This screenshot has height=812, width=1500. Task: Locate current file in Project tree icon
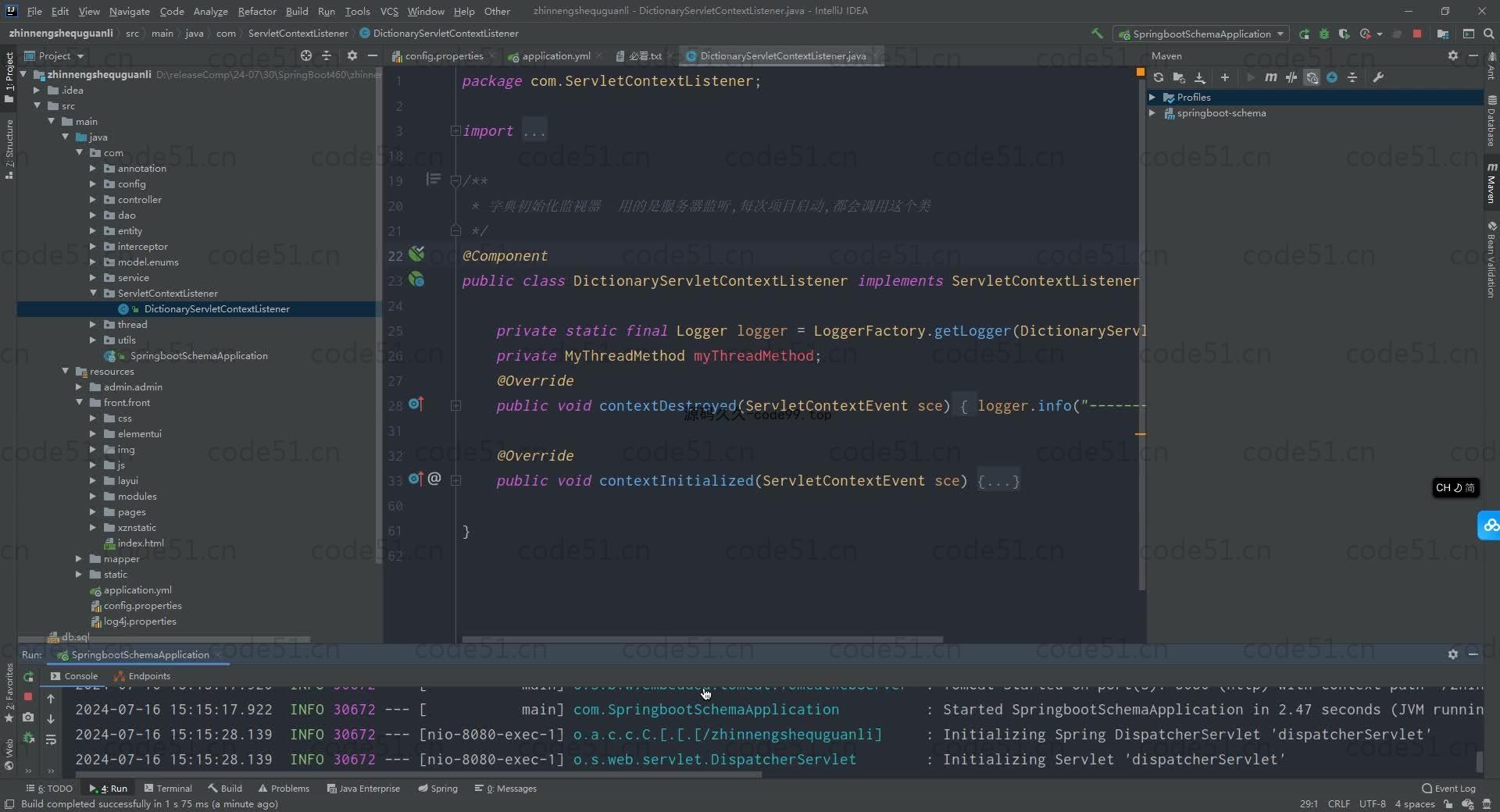306,55
